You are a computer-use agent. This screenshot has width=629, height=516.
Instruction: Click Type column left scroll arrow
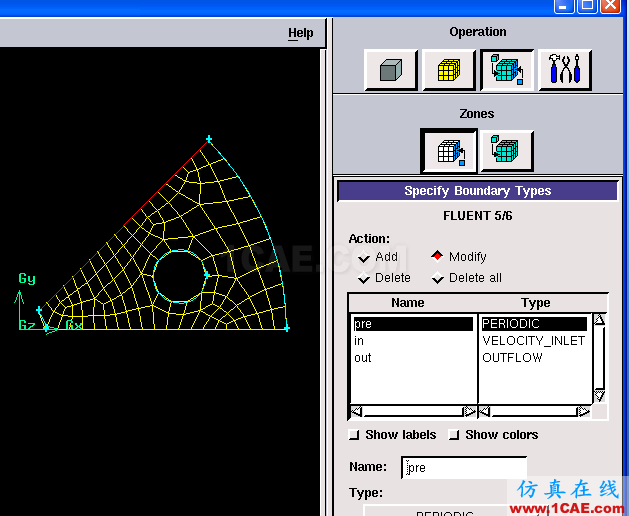[x=485, y=411]
